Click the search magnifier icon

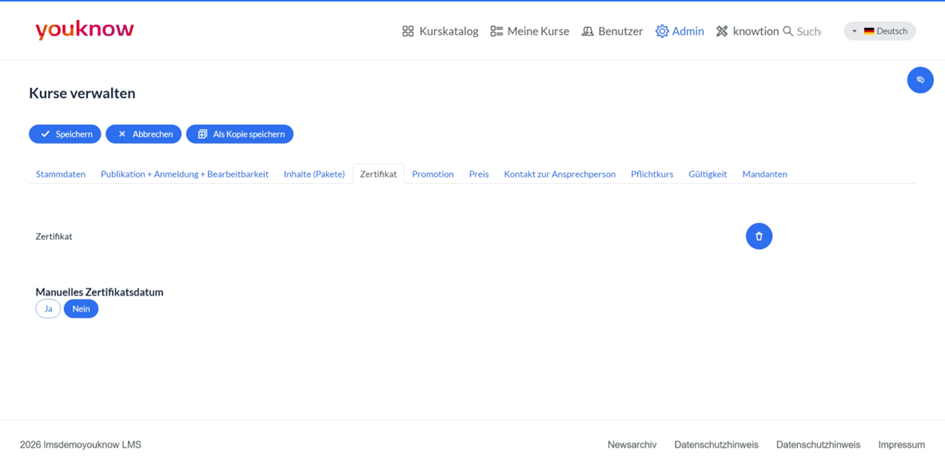[x=787, y=31]
